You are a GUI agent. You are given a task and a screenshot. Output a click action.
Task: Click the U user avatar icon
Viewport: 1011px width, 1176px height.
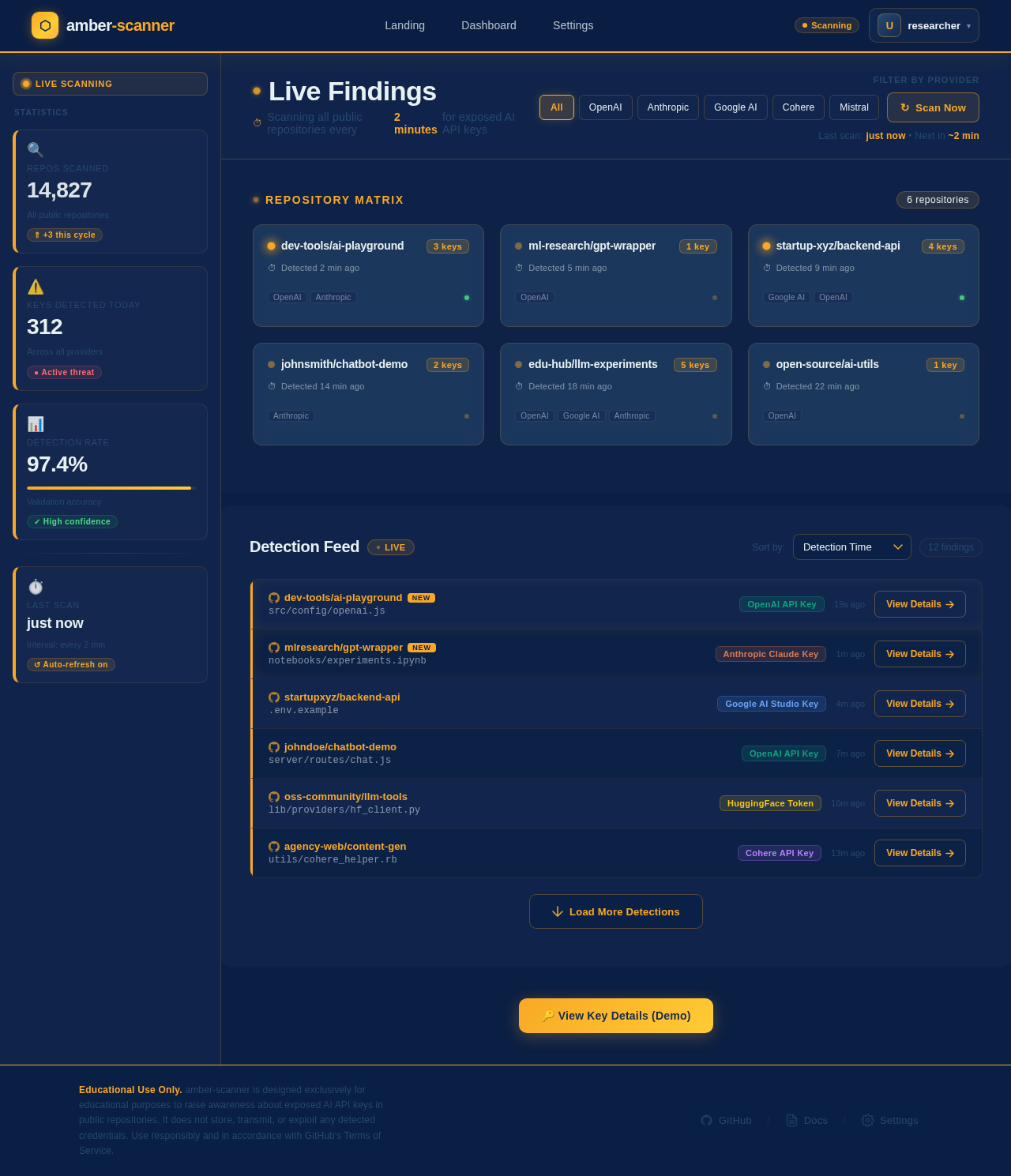[x=889, y=25]
